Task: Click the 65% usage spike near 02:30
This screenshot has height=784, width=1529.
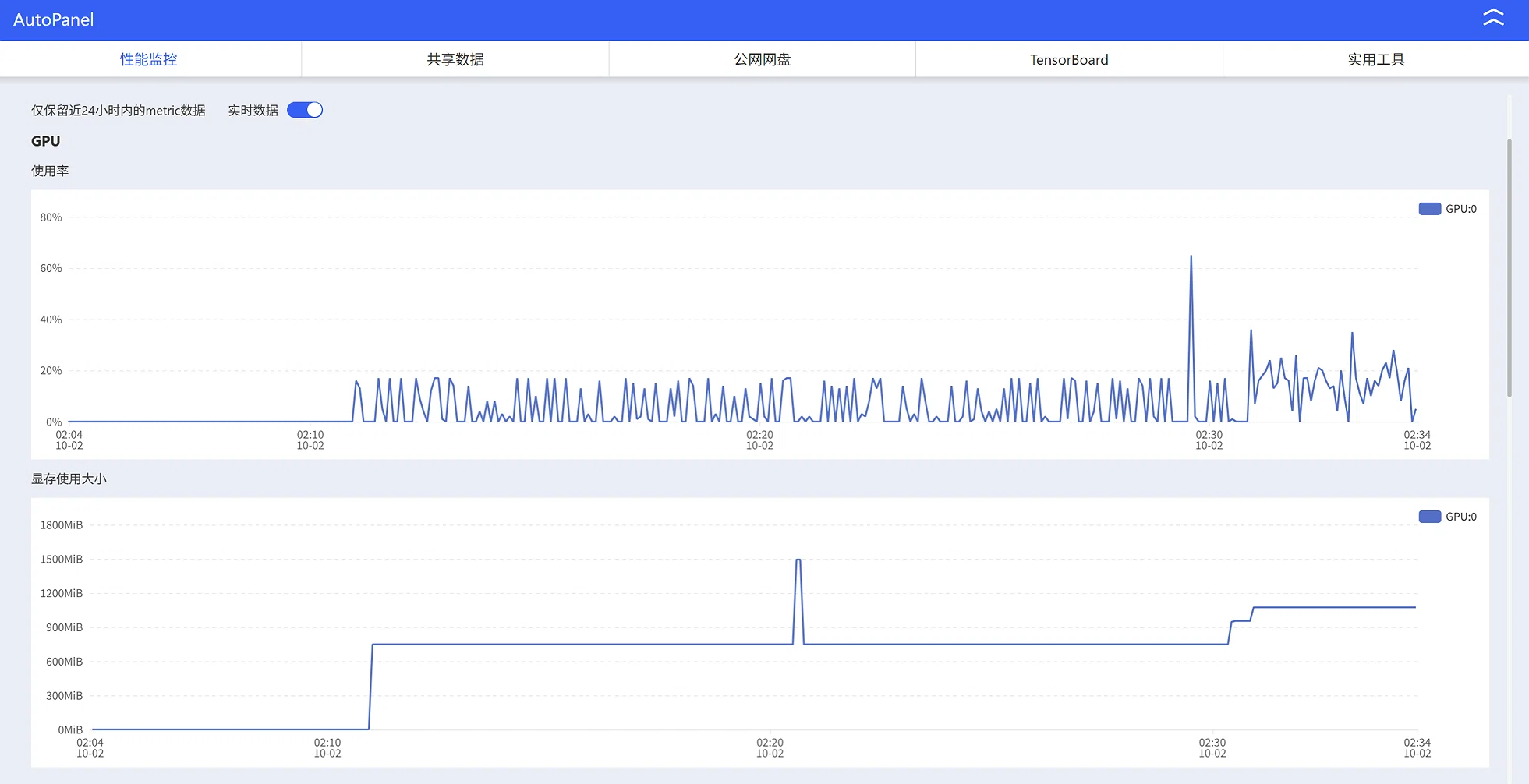Action: pyautogui.click(x=1191, y=256)
